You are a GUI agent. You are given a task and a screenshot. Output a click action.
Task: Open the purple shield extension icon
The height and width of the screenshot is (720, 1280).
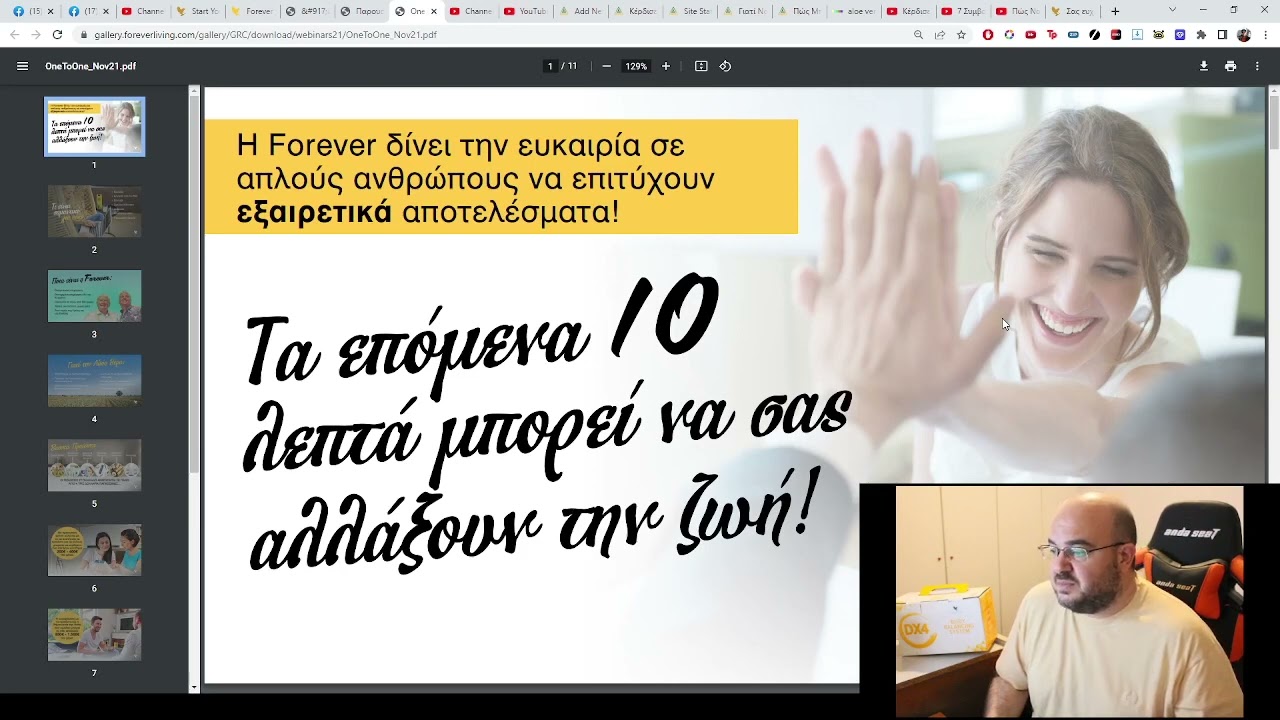point(1180,35)
